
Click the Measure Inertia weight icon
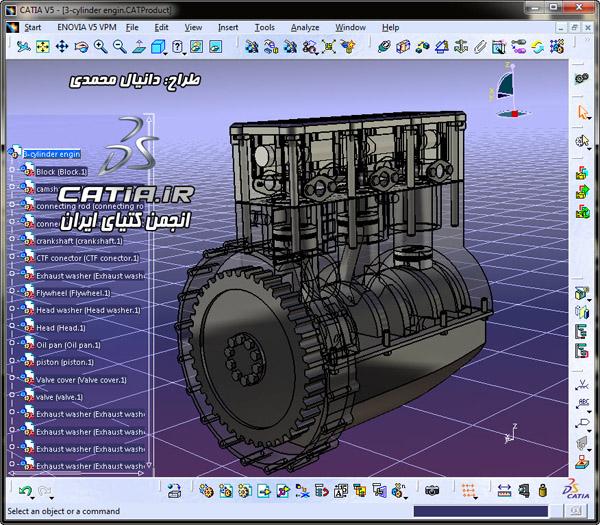click(x=543, y=490)
